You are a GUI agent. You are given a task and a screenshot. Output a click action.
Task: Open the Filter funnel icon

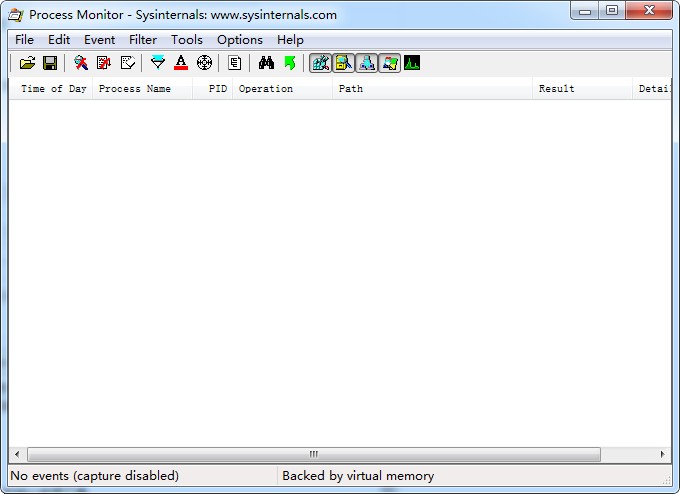pos(158,63)
